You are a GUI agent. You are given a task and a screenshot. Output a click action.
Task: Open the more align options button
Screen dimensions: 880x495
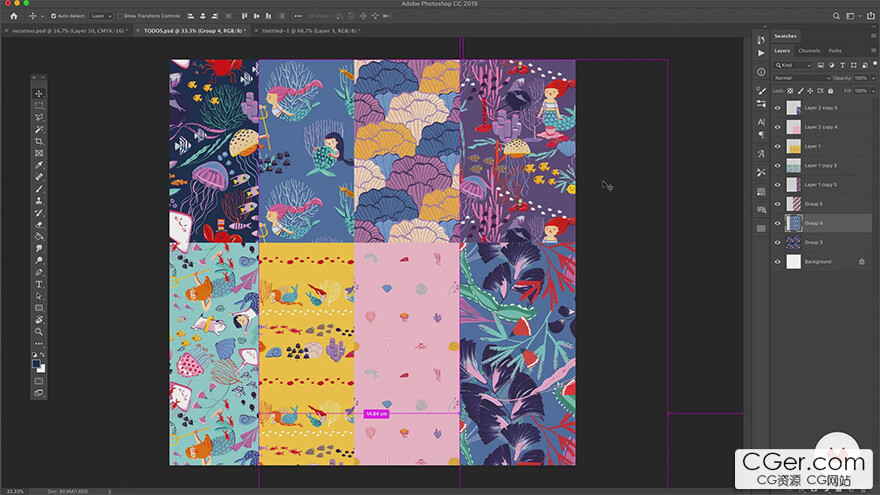tap(298, 16)
